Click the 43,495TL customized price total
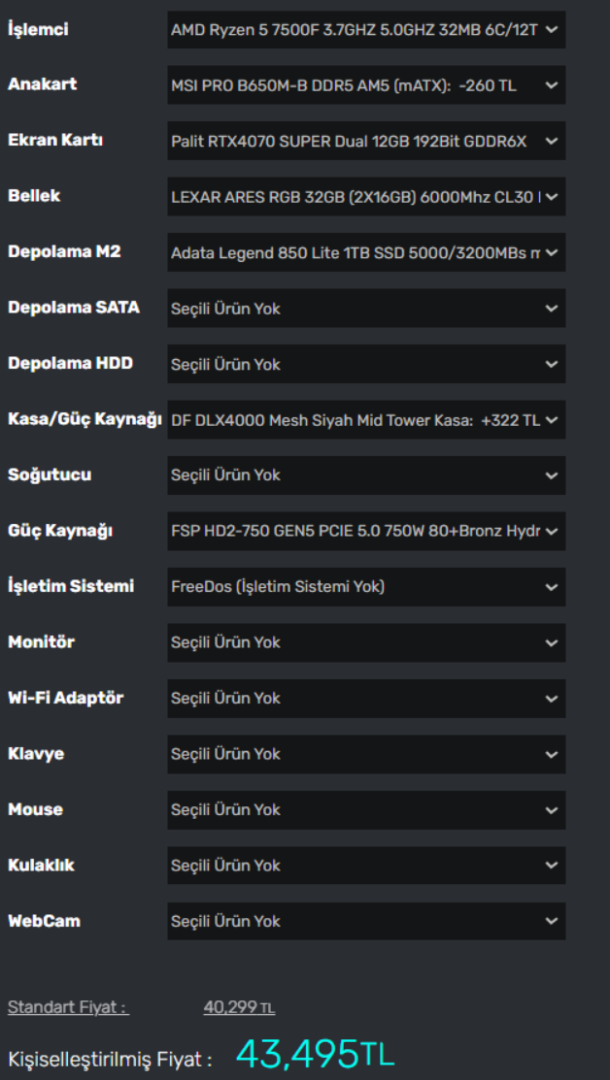The image size is (610, 1080). [x=315, y=1054]
